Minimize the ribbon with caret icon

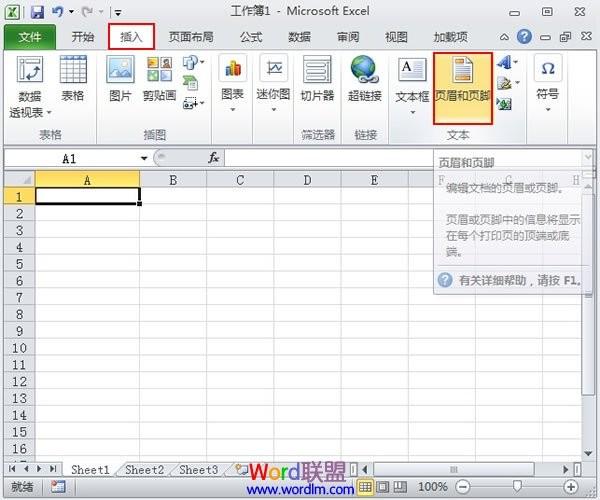pyautogui.click(x=504, y=37)
